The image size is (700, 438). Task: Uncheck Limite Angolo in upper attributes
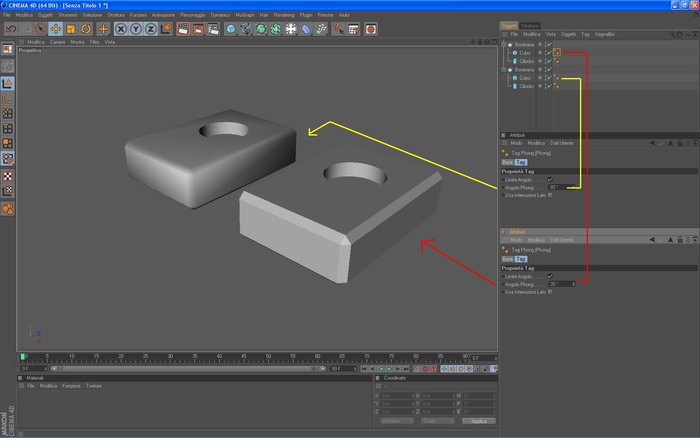[x=550, y=179]
